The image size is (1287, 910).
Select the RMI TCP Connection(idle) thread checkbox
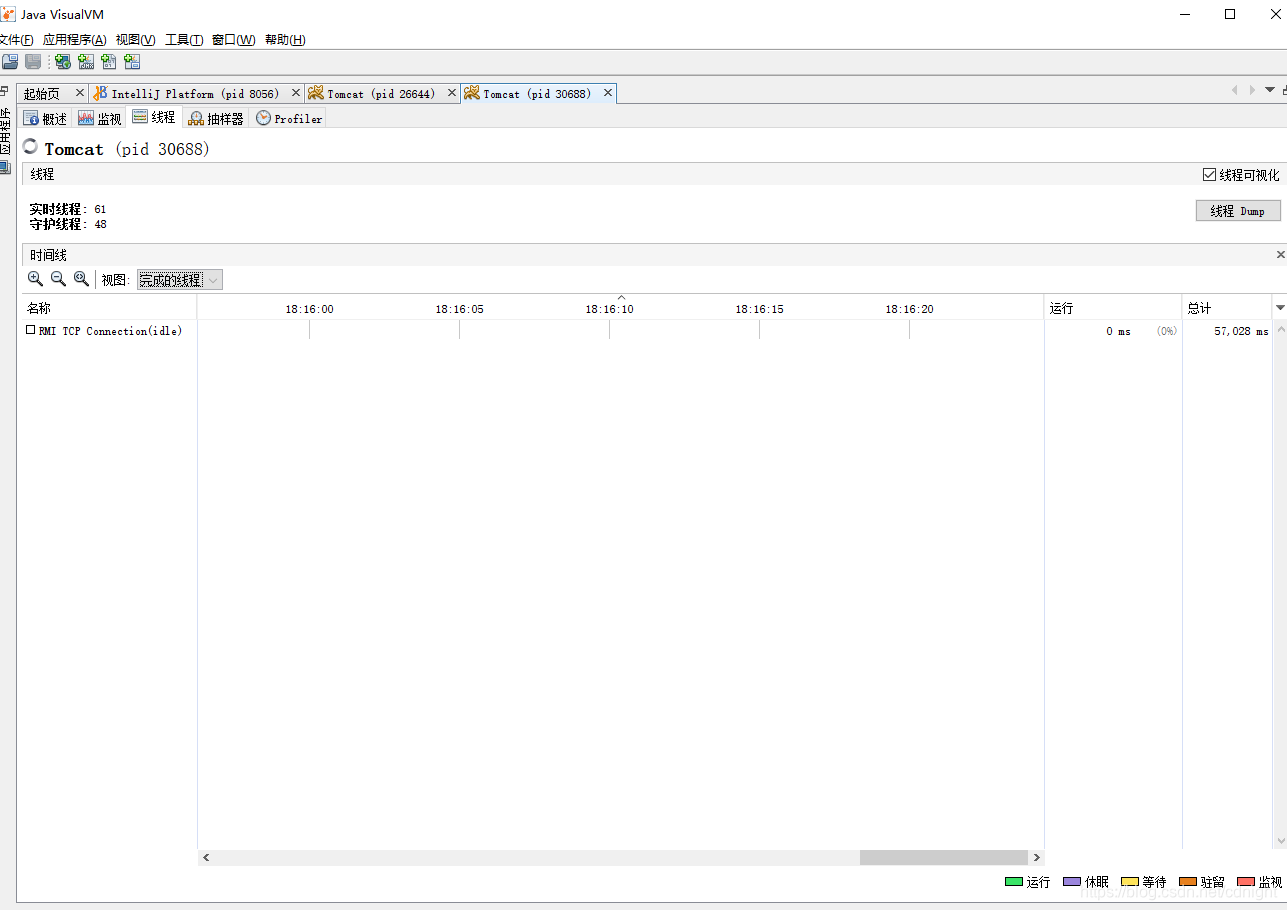(31, 330)
